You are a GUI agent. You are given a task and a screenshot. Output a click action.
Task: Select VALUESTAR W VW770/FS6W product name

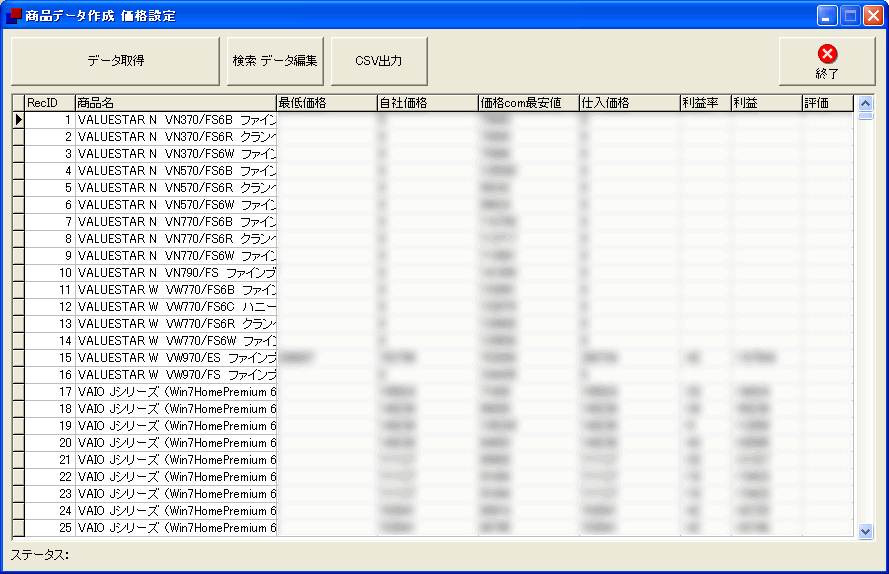(x=176, y=341)
